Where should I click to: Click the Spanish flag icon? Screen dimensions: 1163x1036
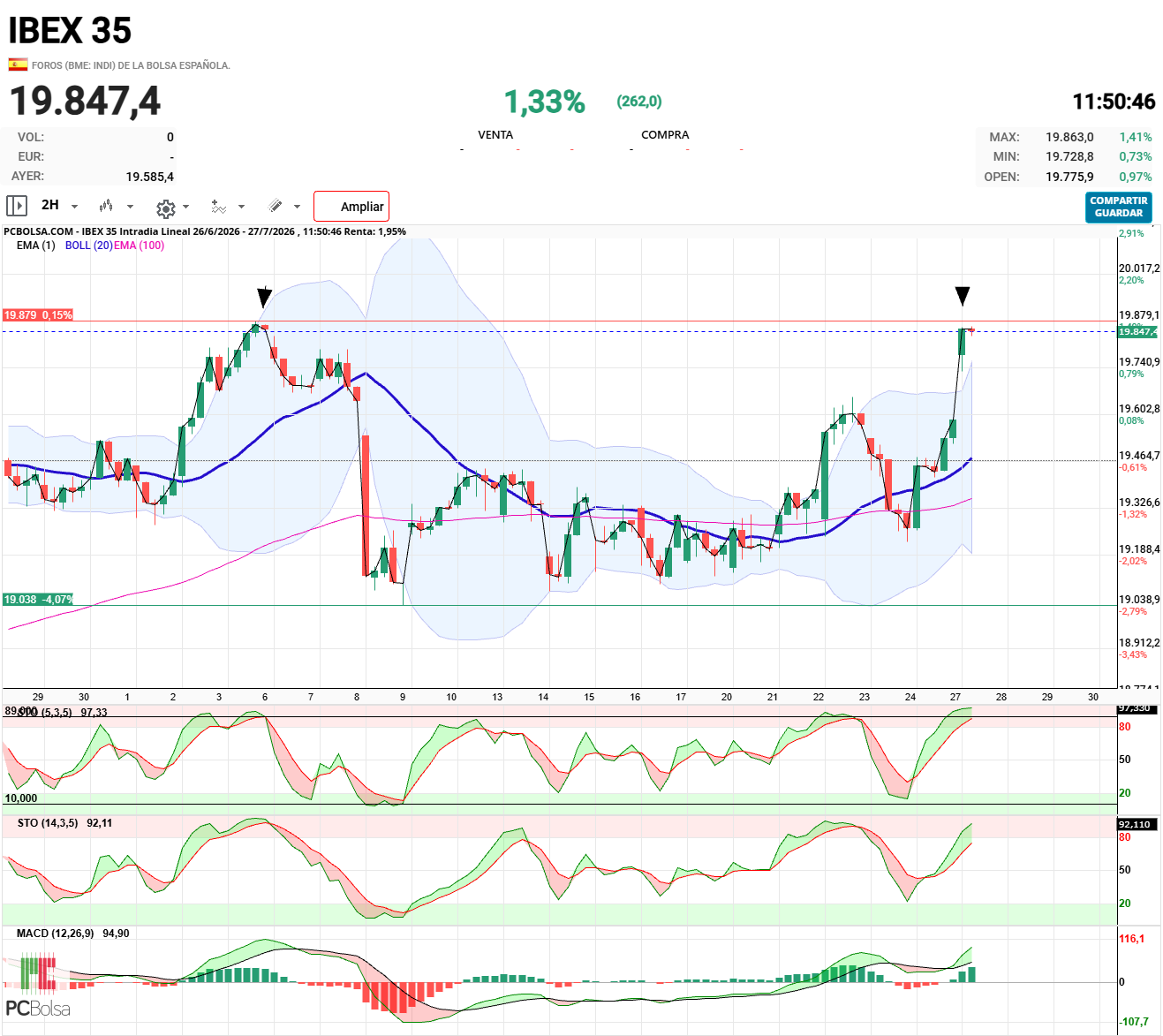pos(18,64)
